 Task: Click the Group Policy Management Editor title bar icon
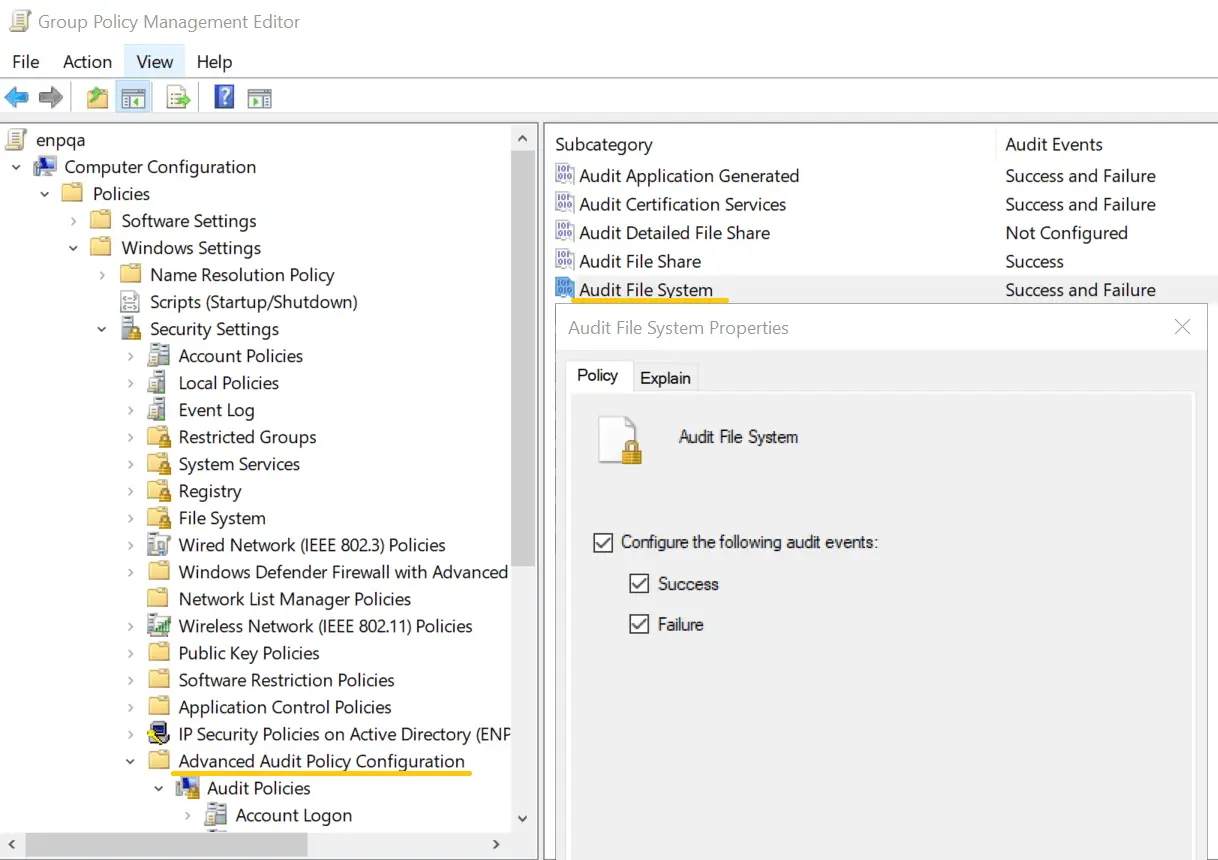tap(22, 19)
